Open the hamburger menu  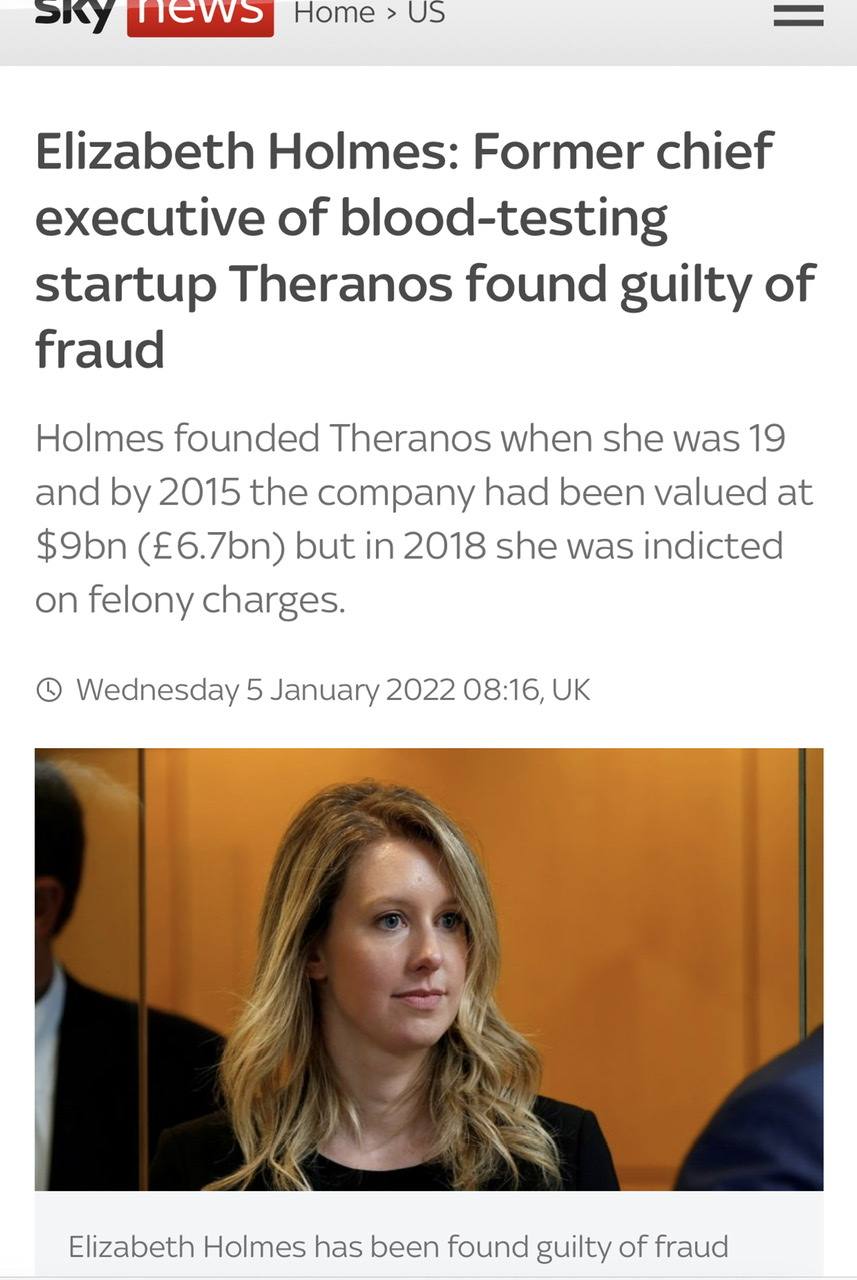[798, 15]
